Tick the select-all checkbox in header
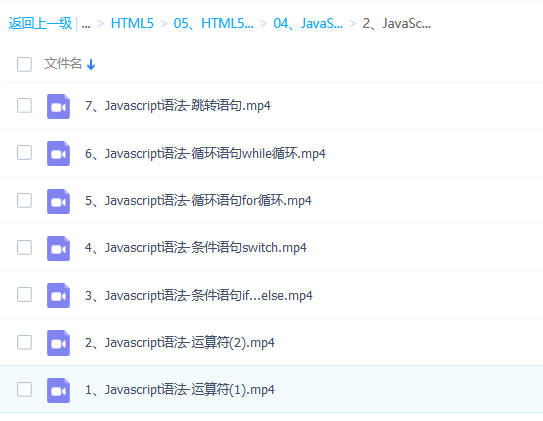This screenshot has width=543, height=421. pos(24,64)
